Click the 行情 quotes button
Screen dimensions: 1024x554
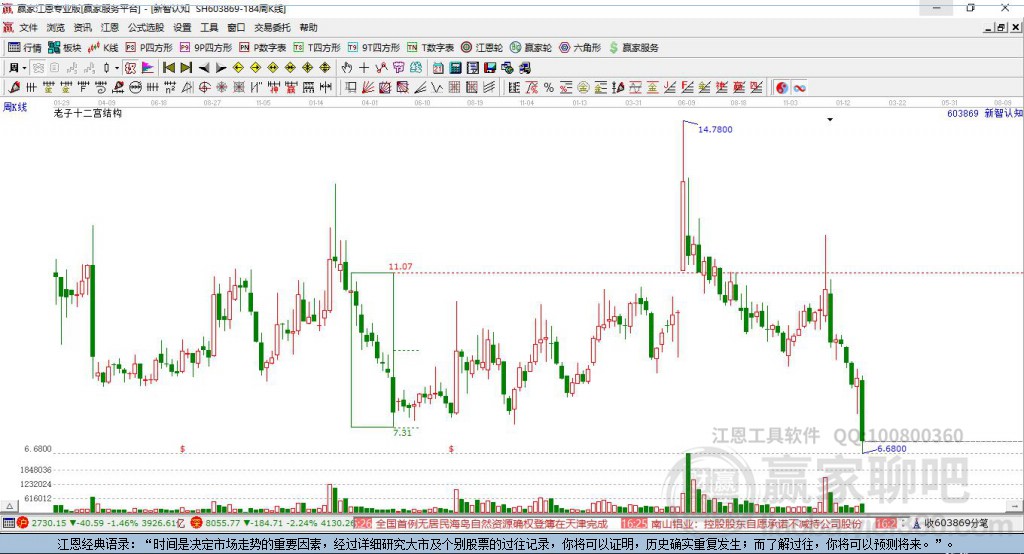tap(25, 48)
